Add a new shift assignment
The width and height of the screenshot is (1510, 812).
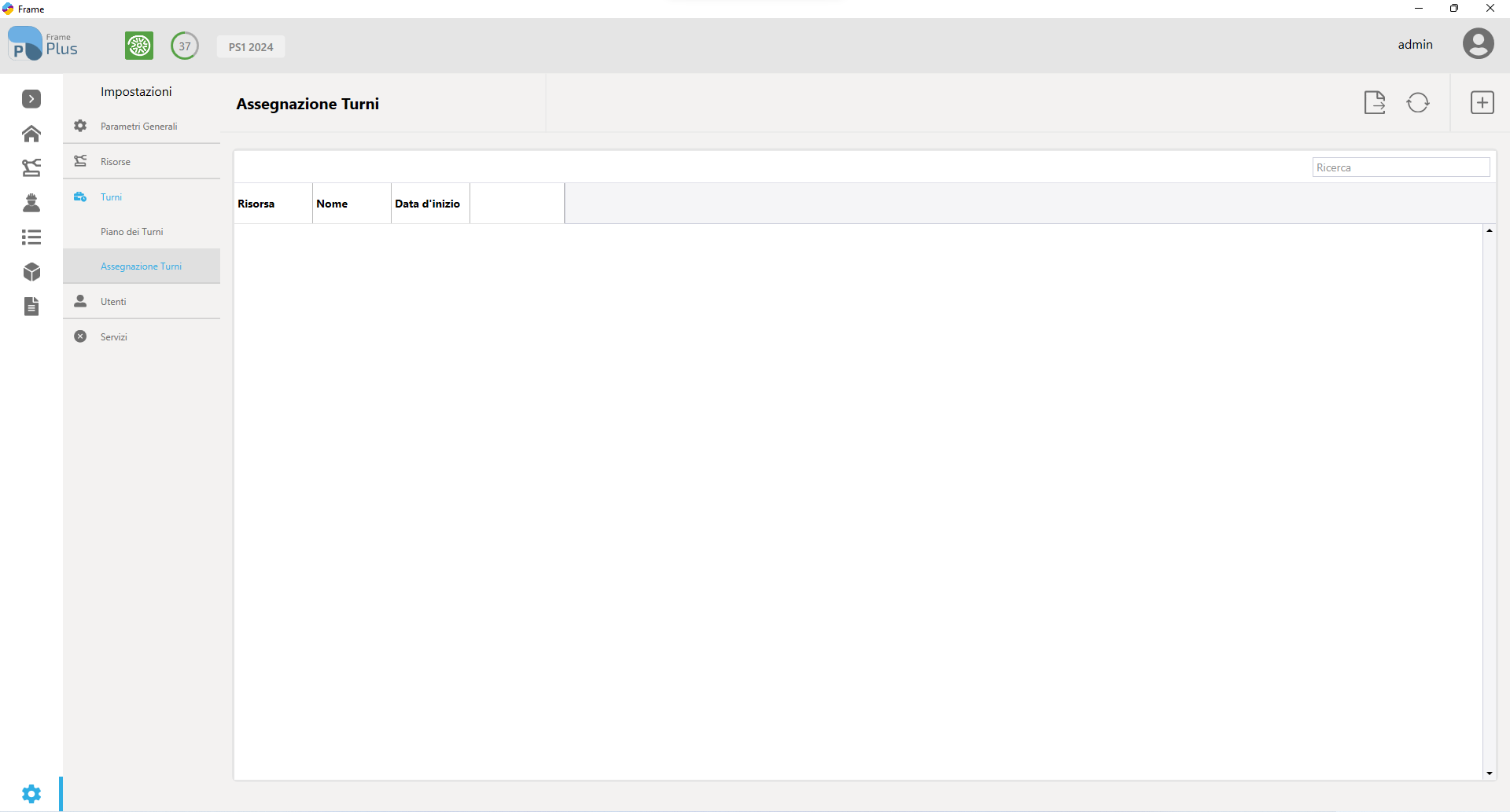(x=1482, y=102)
